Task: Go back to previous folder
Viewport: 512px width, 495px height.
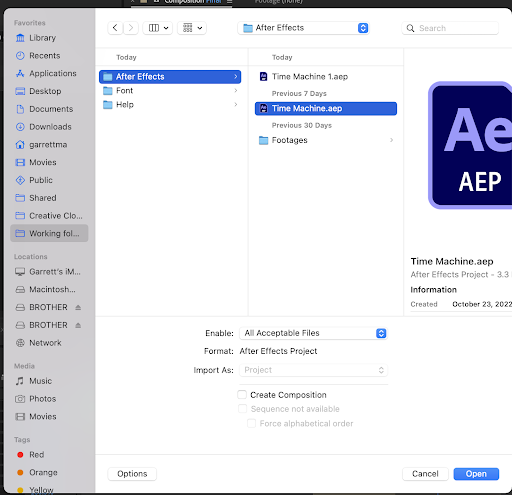Action: (x=115, y=28)
